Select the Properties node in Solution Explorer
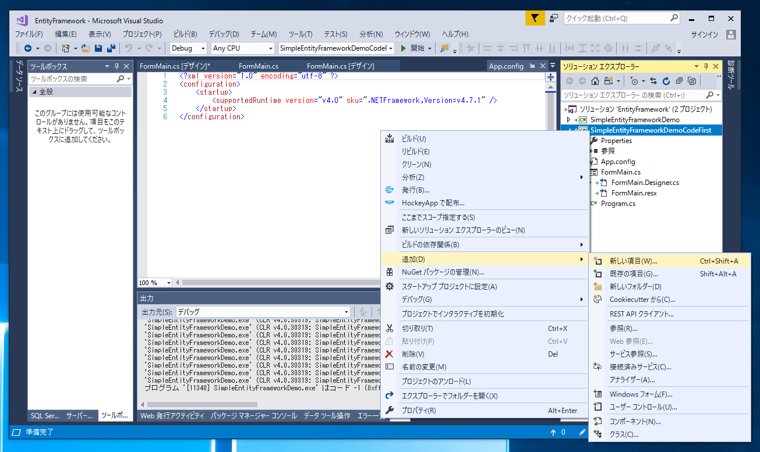The height and width of the screenshot is (452, 760). (x=616, y=140)
